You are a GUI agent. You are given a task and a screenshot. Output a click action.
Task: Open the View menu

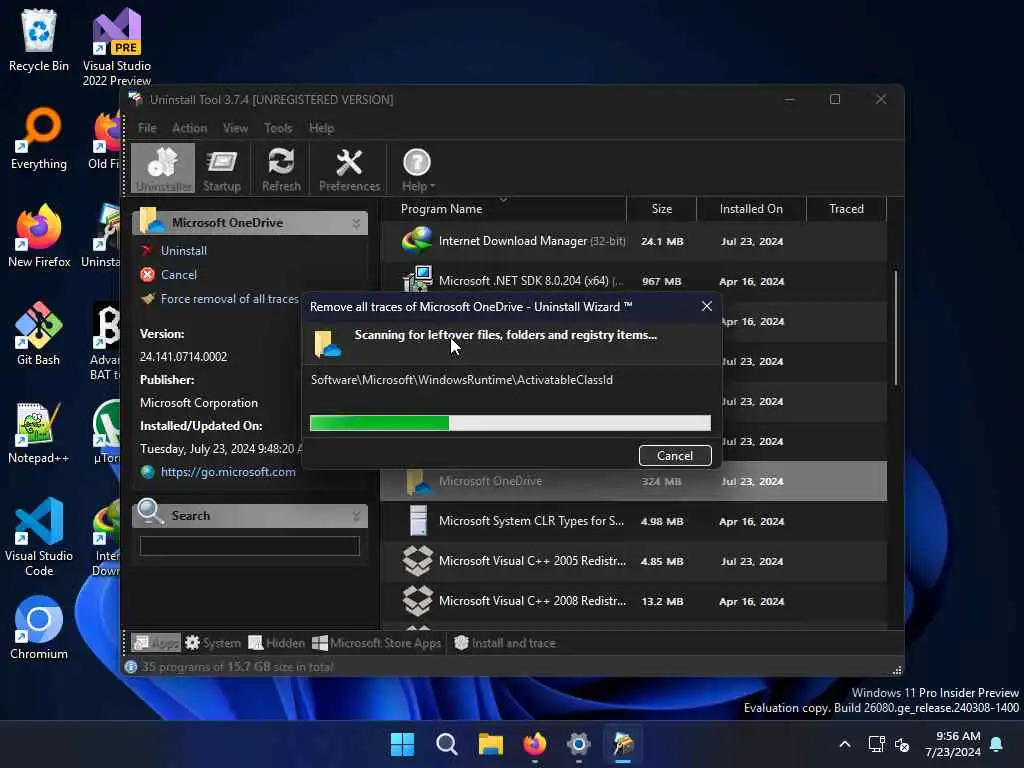235,128
